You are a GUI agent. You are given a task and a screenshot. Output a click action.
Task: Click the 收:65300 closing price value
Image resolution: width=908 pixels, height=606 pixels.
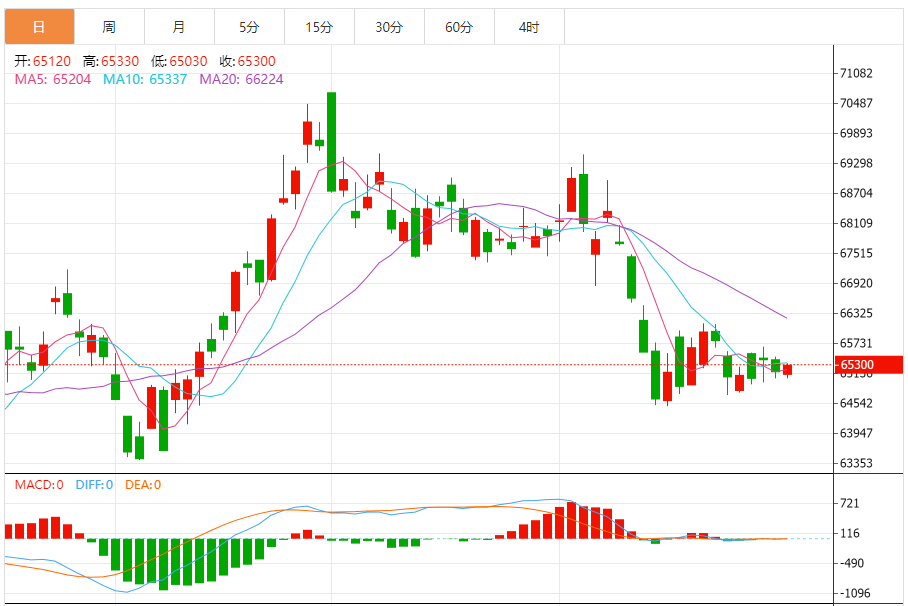click(x=247, y=61)
